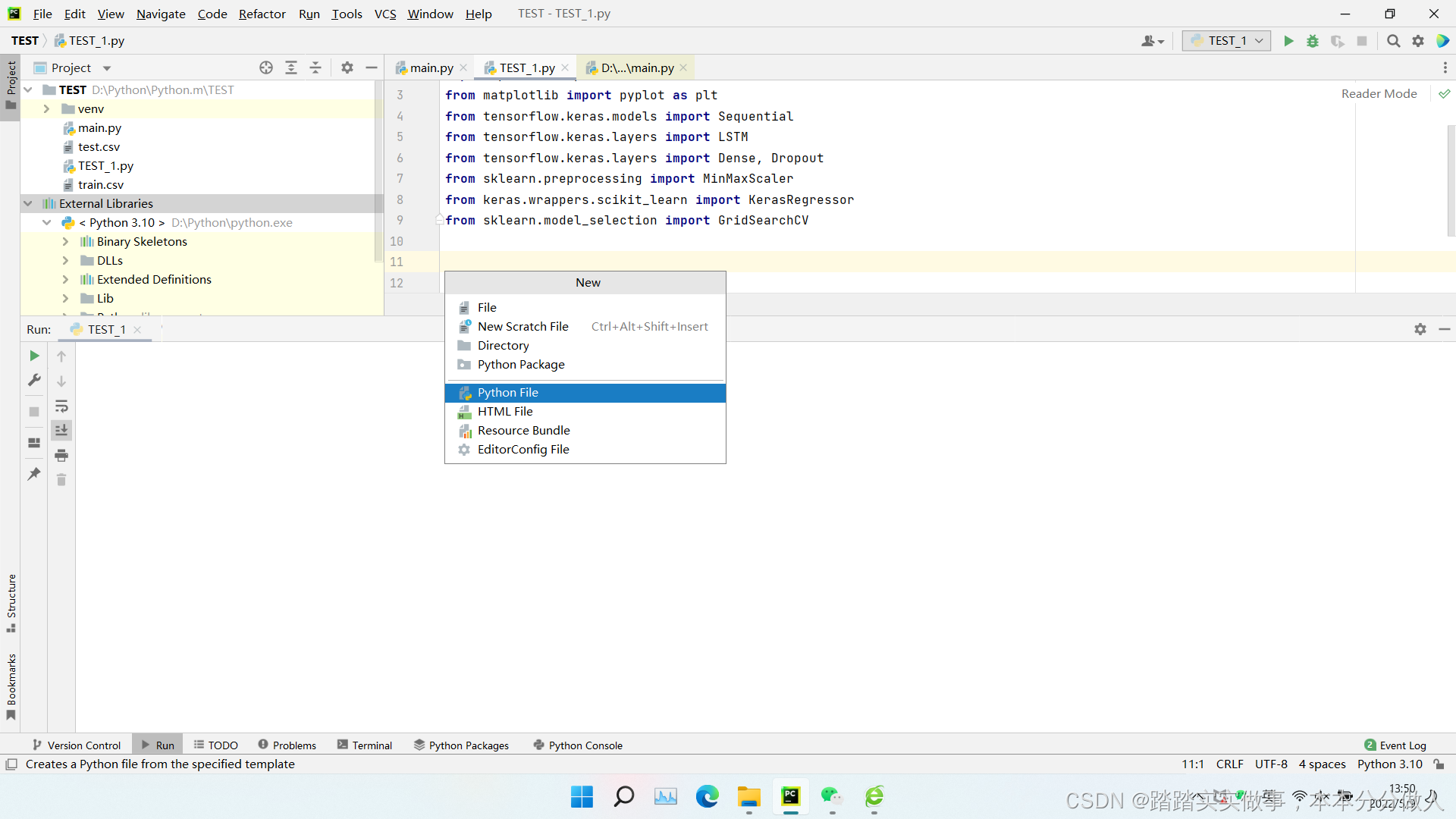The width and height of the screenshot is (1456, 819).
Task: Start debugging with the bug icon
Action: tap(1313, 41)
